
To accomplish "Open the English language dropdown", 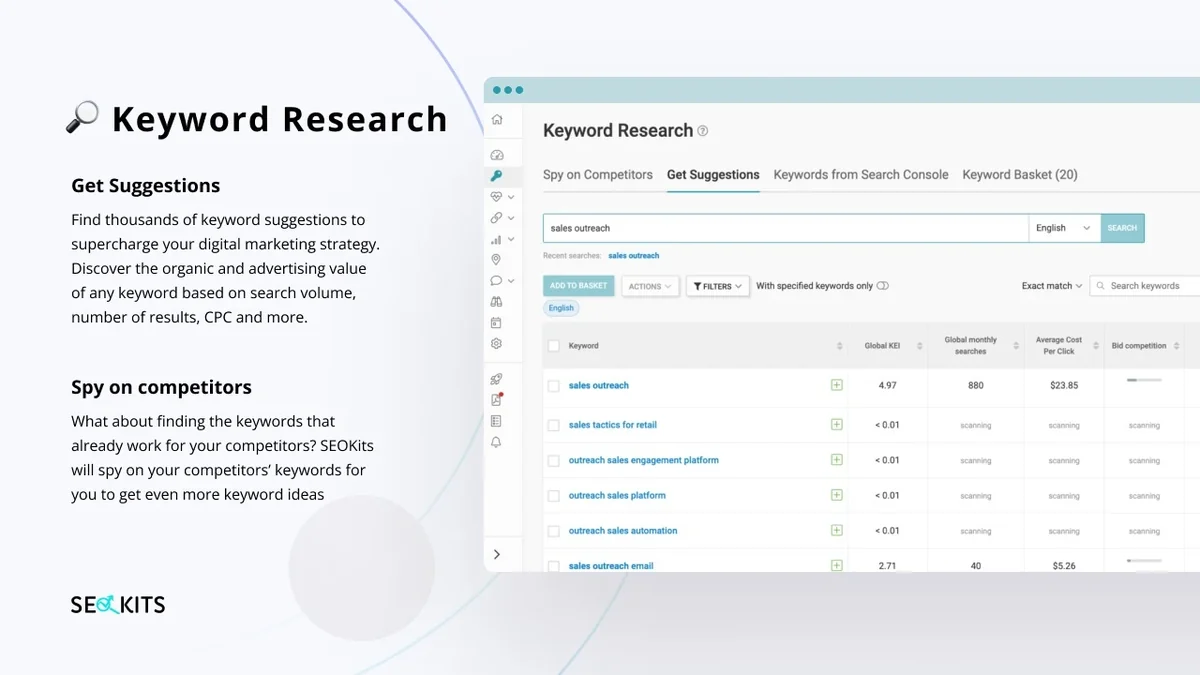I will coord(1063,228).
